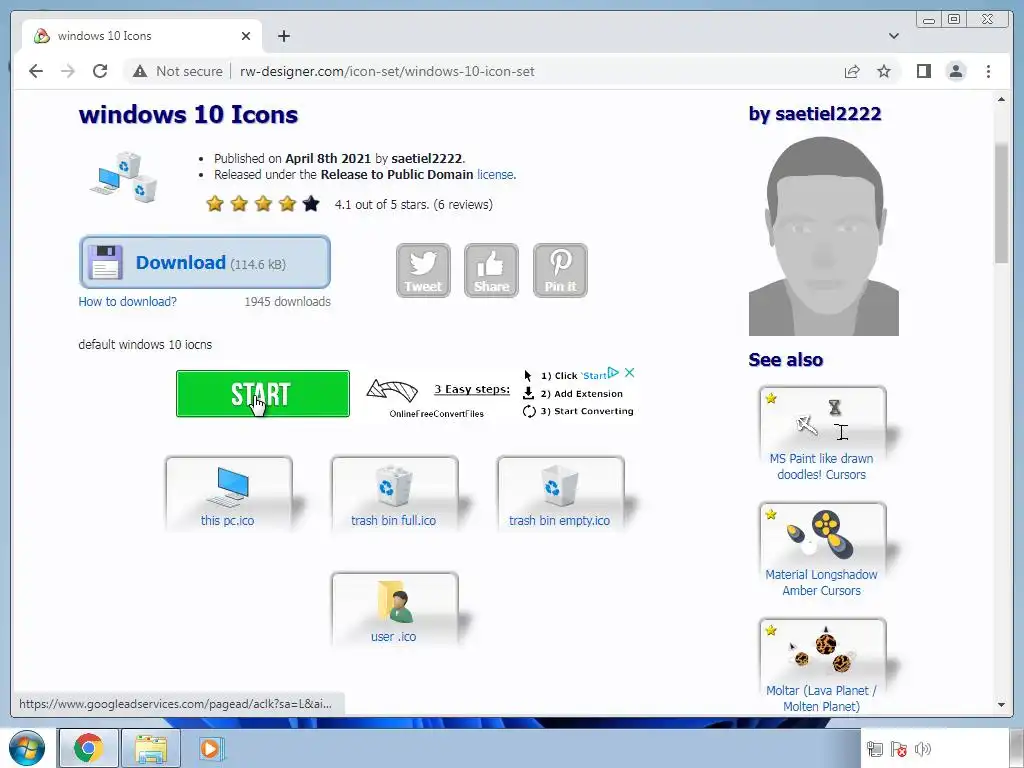Open Moltar (Lava Planet / Molten Planet) set
Screen dimensions: 1024x768
coord(822,666)
